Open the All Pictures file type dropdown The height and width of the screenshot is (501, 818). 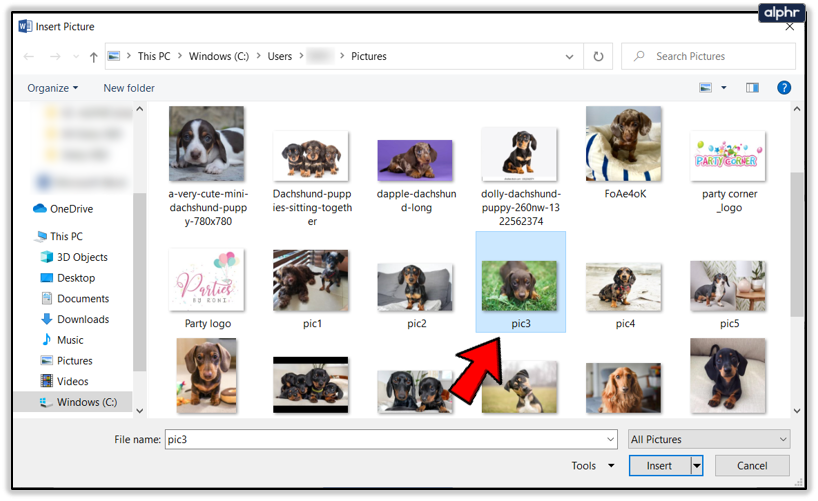tap(709, 439)
